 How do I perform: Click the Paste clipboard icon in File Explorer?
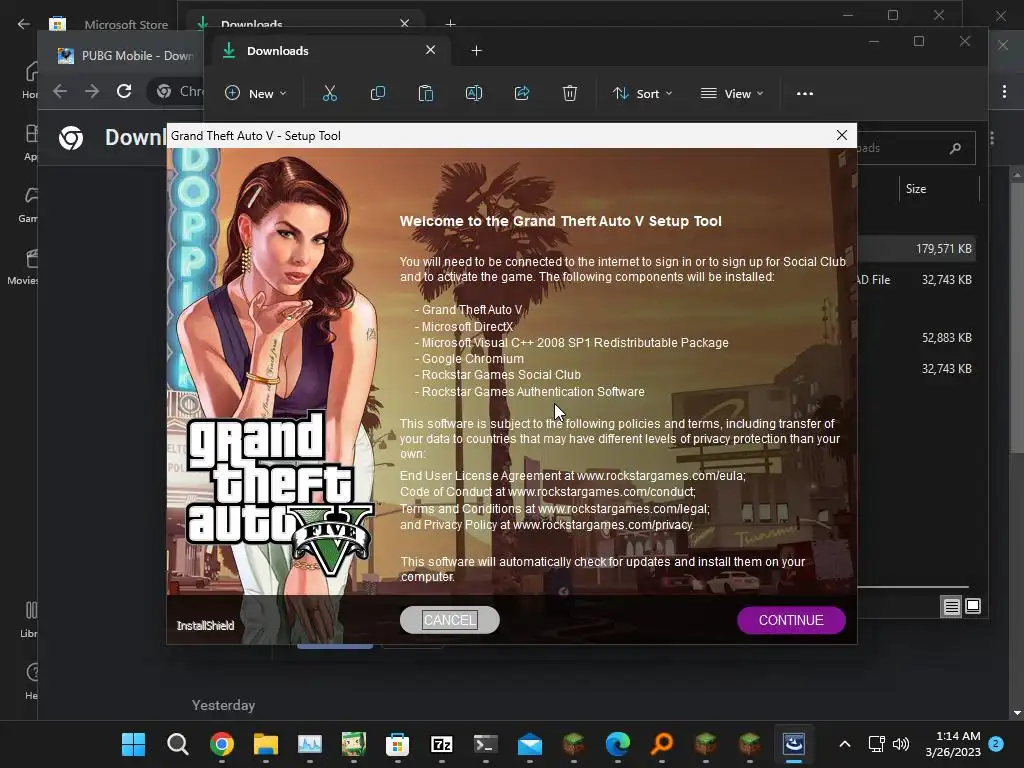[x=426, y=93]
